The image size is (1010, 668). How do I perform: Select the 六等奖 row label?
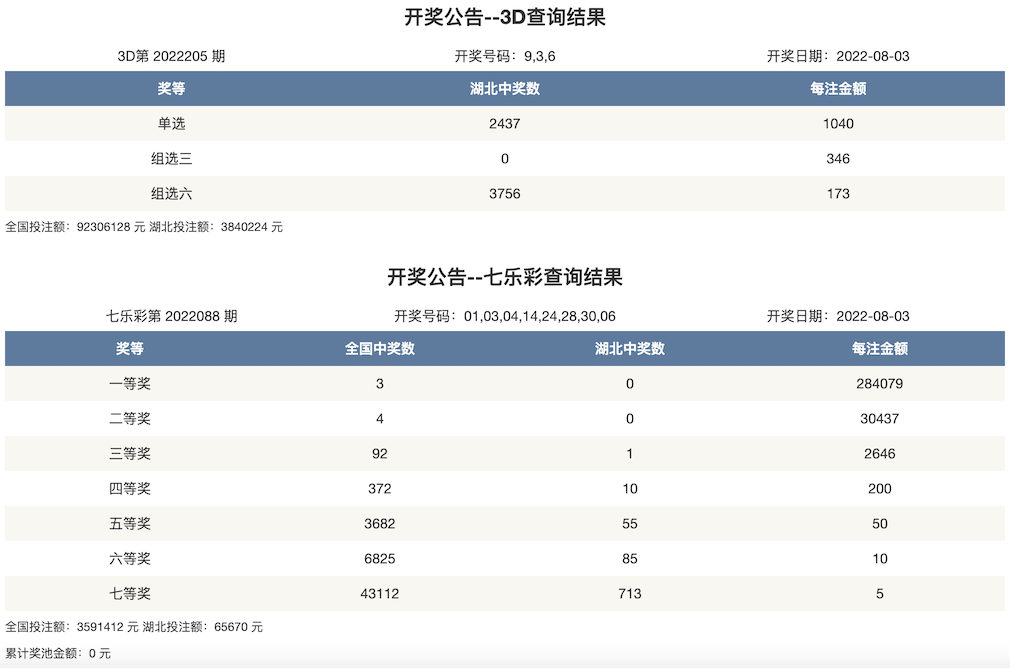pos(129,558)
